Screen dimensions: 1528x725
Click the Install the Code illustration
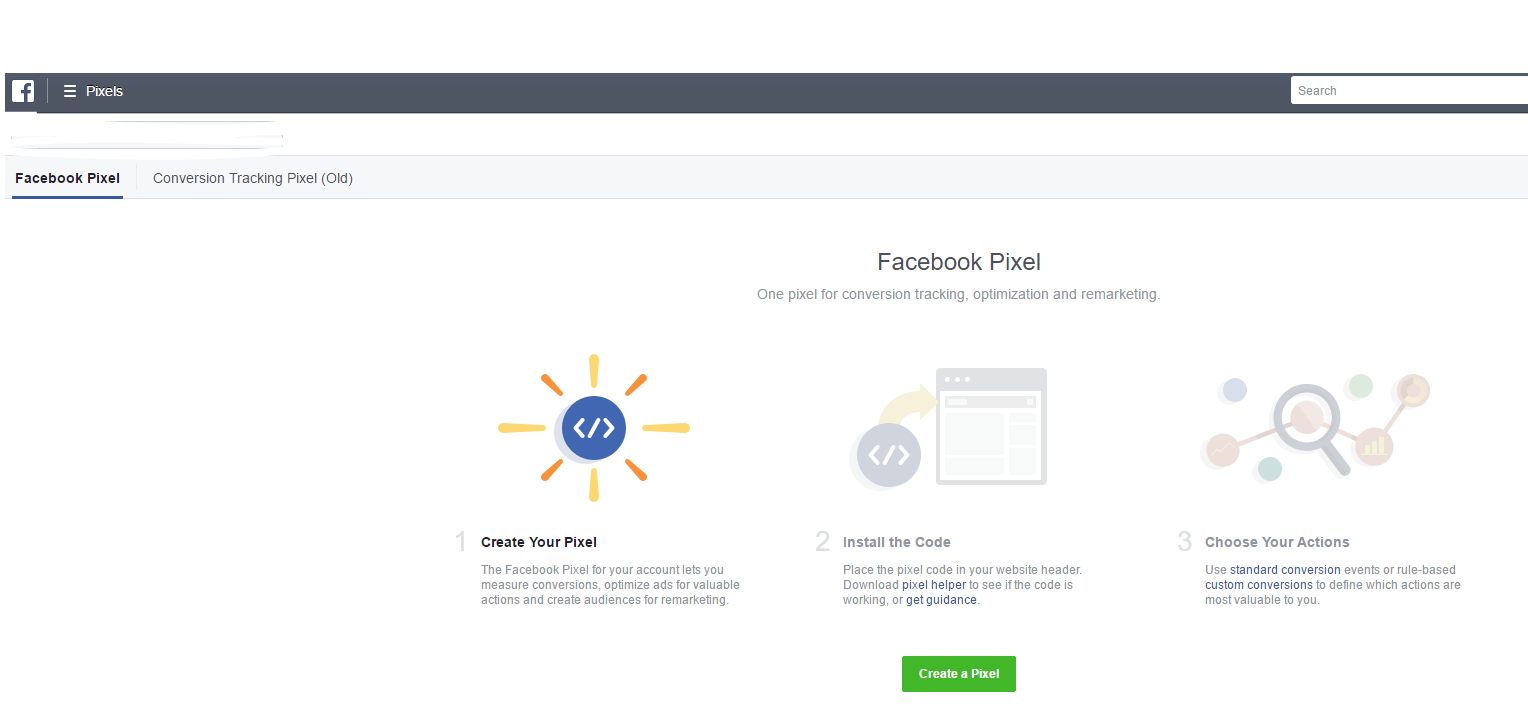947,428
